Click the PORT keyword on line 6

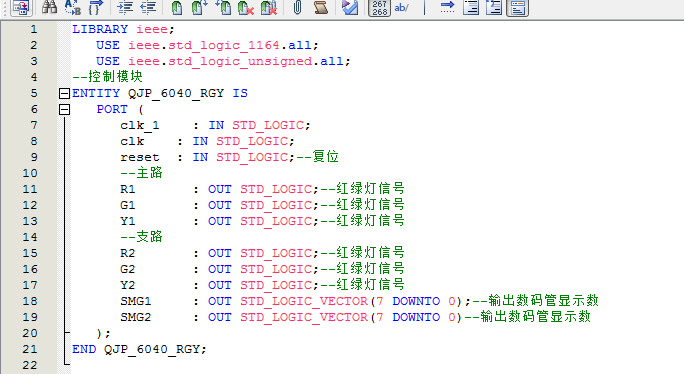coord(112,109)
